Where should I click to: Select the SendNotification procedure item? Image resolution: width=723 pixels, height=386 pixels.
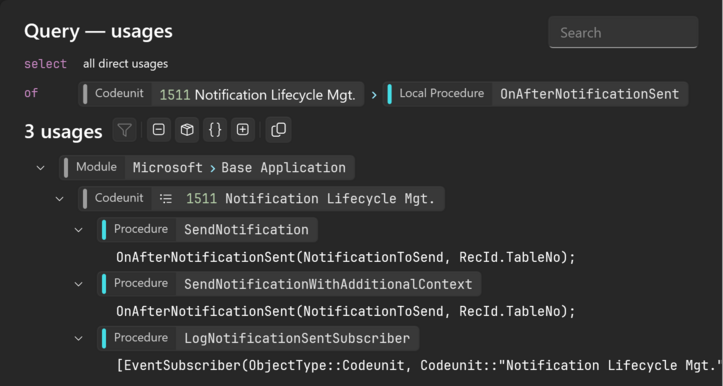207,230
